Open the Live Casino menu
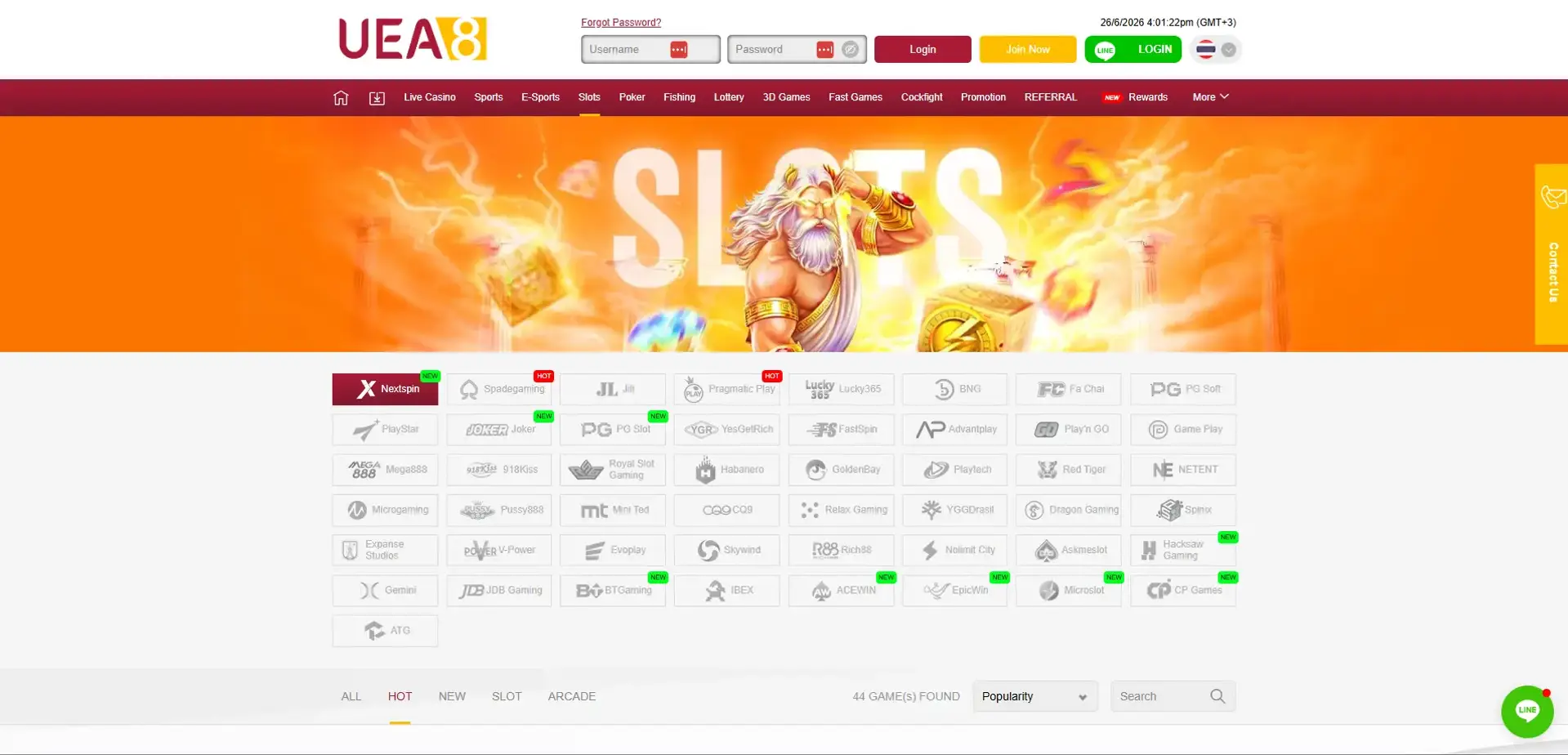This screenshot has height=755, width=1568. 430,97
